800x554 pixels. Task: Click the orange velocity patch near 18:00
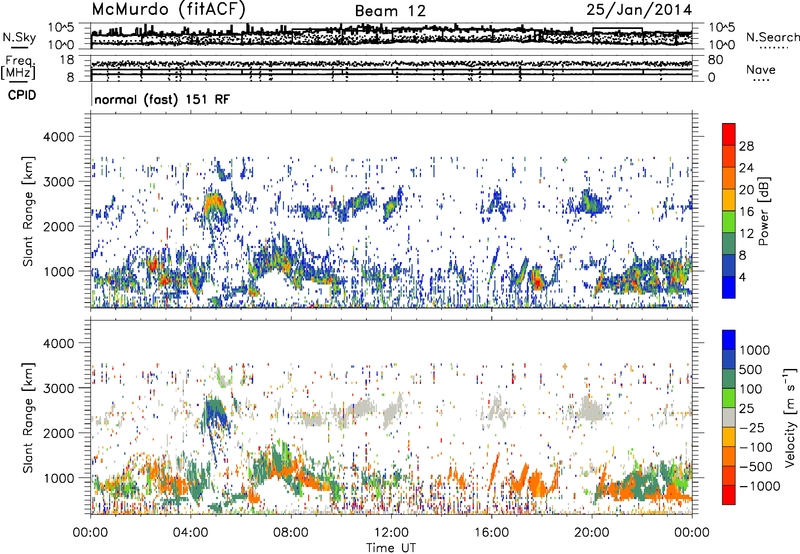coord(537,483)
